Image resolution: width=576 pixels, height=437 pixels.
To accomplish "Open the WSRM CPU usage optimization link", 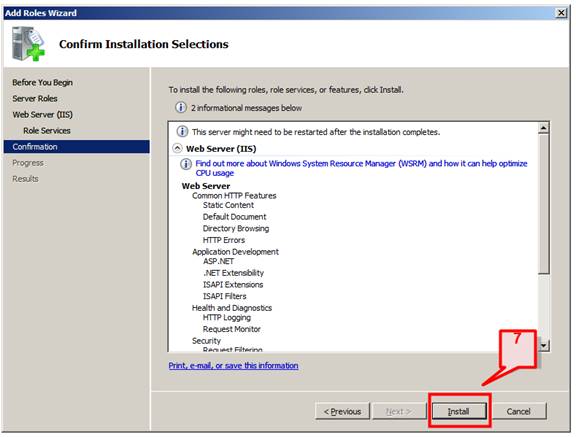I will point(361,168).
